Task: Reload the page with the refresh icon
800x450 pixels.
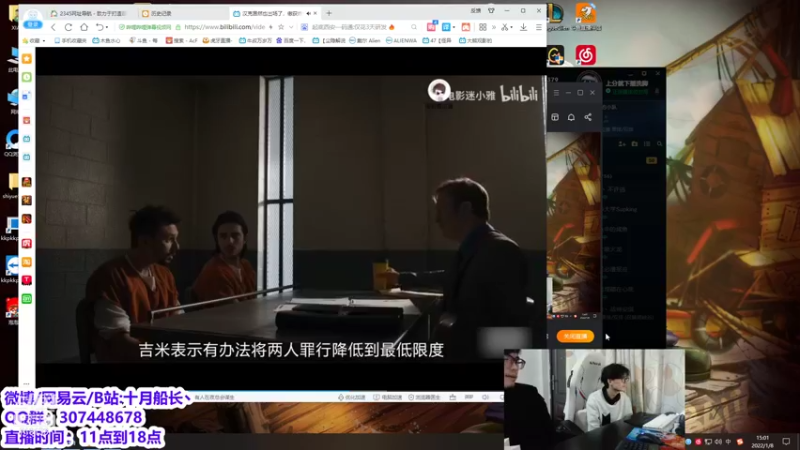Action: (68, 27)
